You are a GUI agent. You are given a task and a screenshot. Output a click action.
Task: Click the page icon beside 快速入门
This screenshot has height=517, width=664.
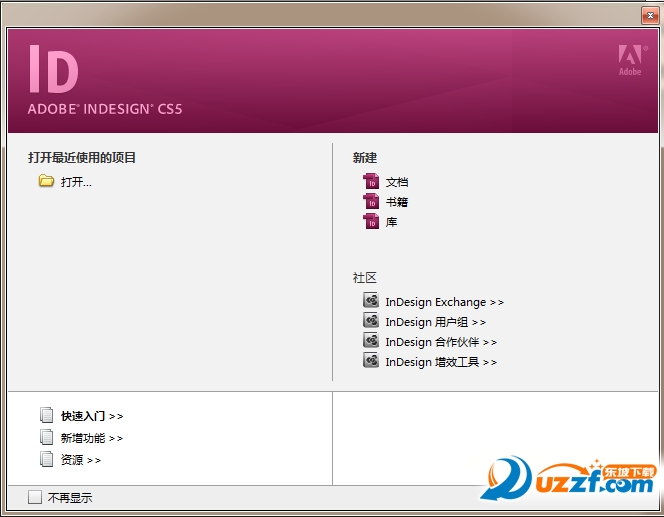click(47, 415)
